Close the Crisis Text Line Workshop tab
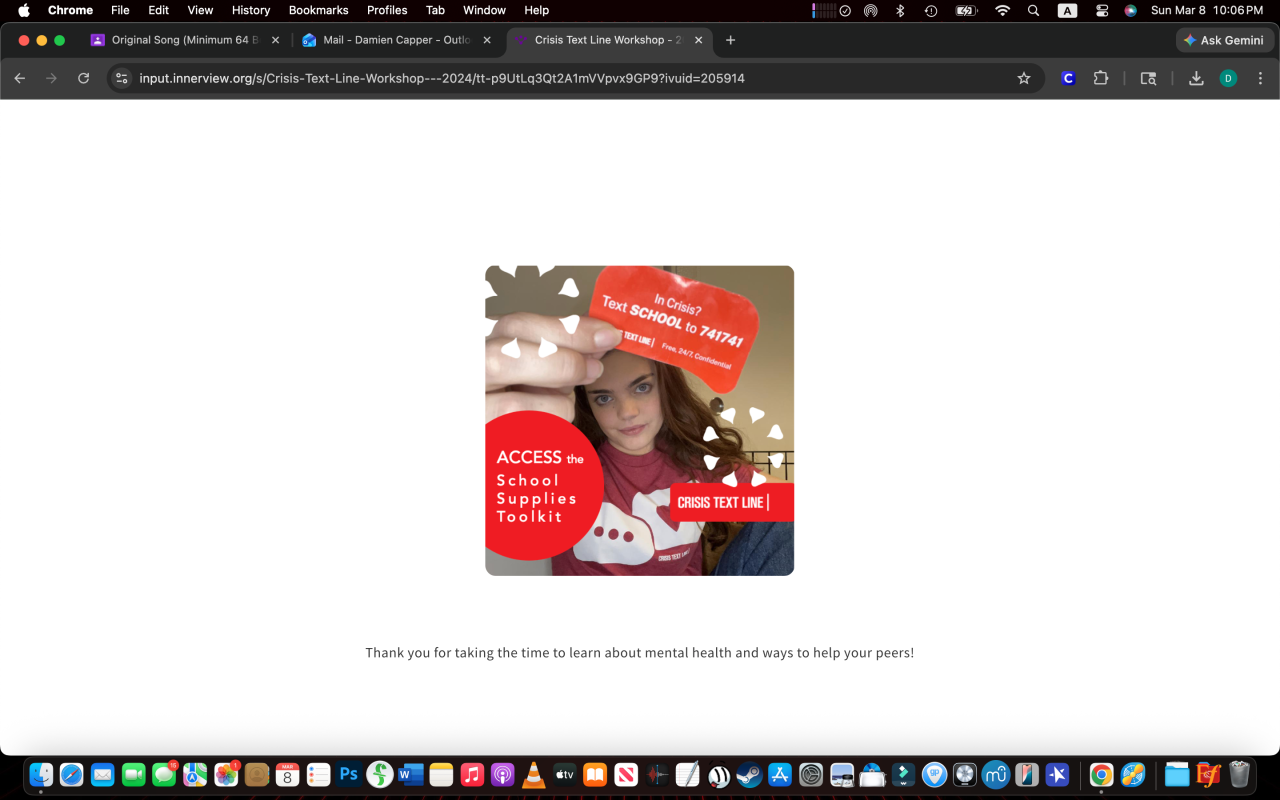Viewport: 1280px width, 800px height. pos(699,40)
